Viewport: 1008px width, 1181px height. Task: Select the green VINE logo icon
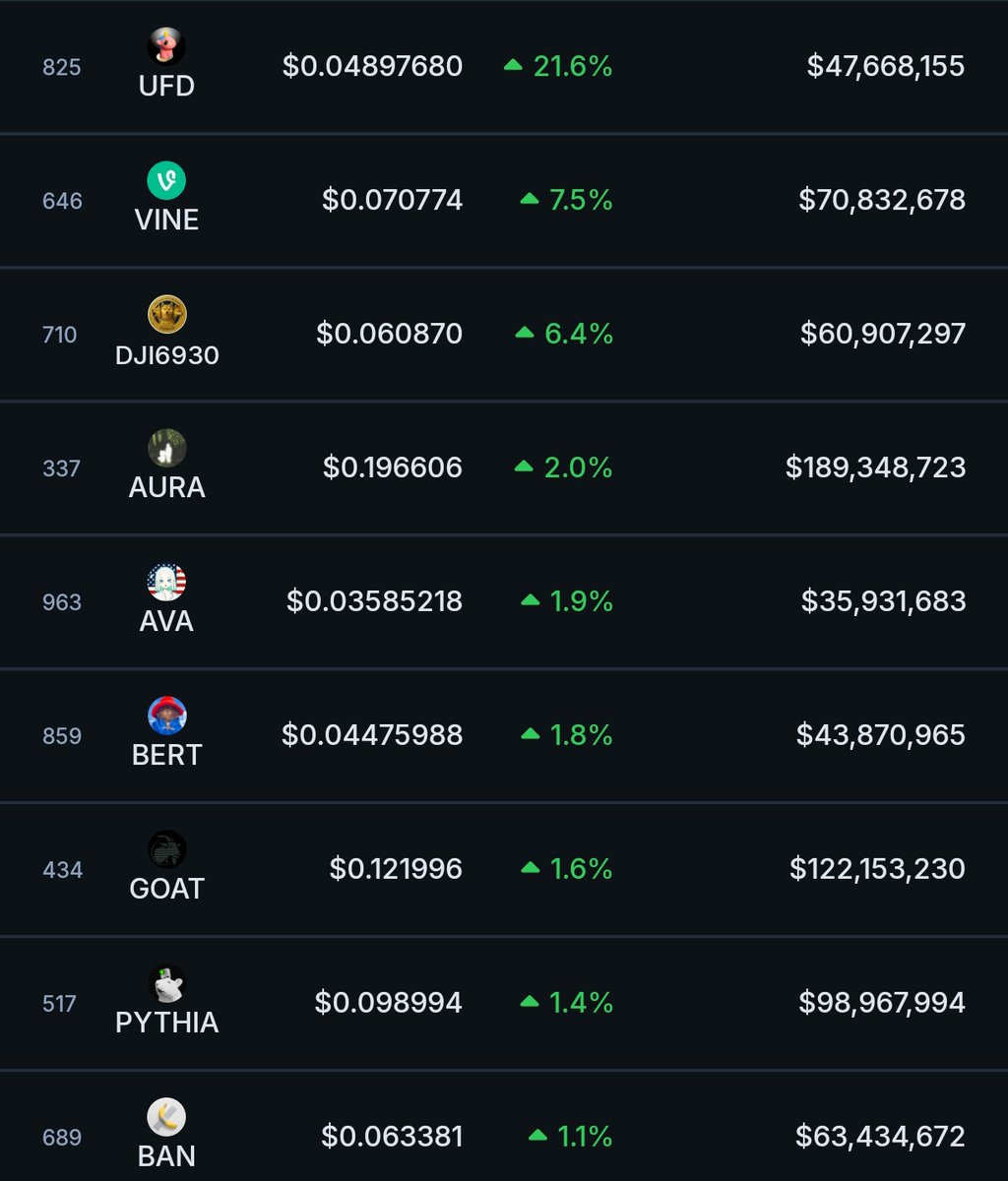[x=166, y=180]
